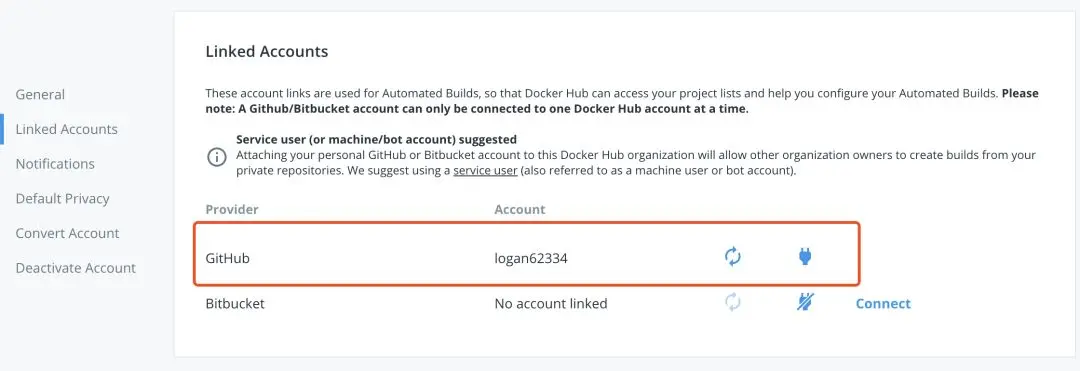Click the info circle beside service user note

216,157
